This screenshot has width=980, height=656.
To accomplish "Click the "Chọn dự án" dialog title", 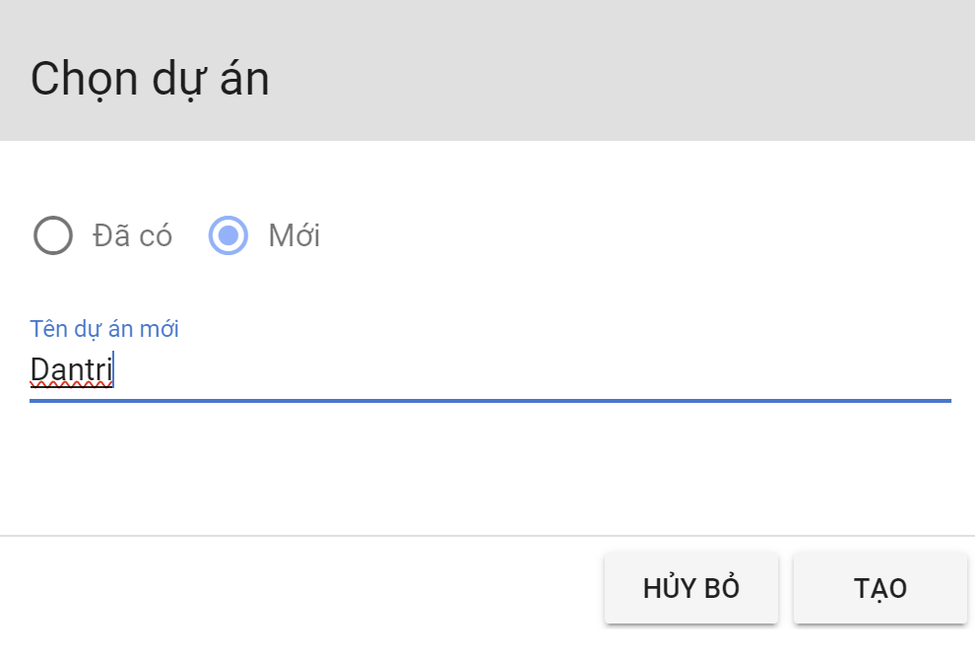I will [x=150, y=79].
